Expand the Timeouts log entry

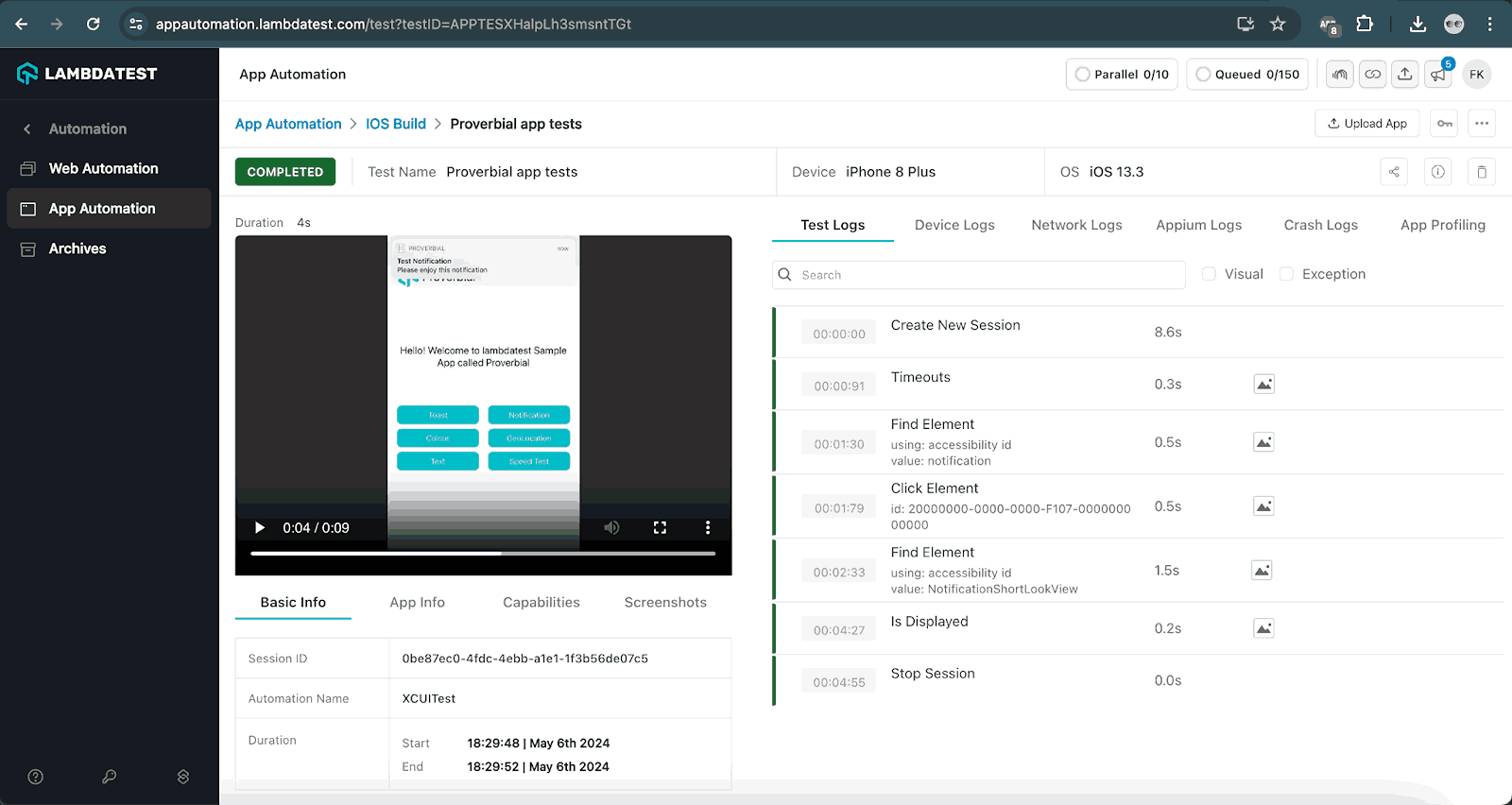pyautogui.click(x=1138, y=384)
